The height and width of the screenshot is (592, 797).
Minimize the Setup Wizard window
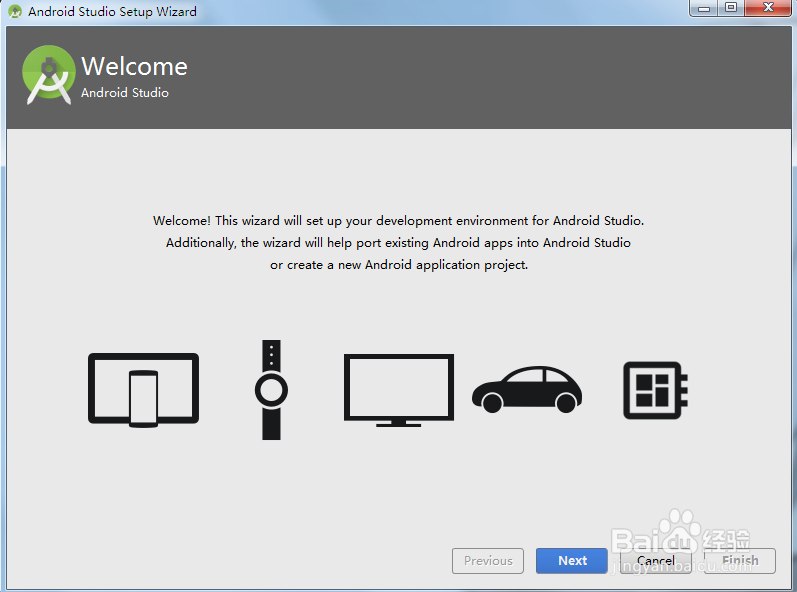click(705, 8)
